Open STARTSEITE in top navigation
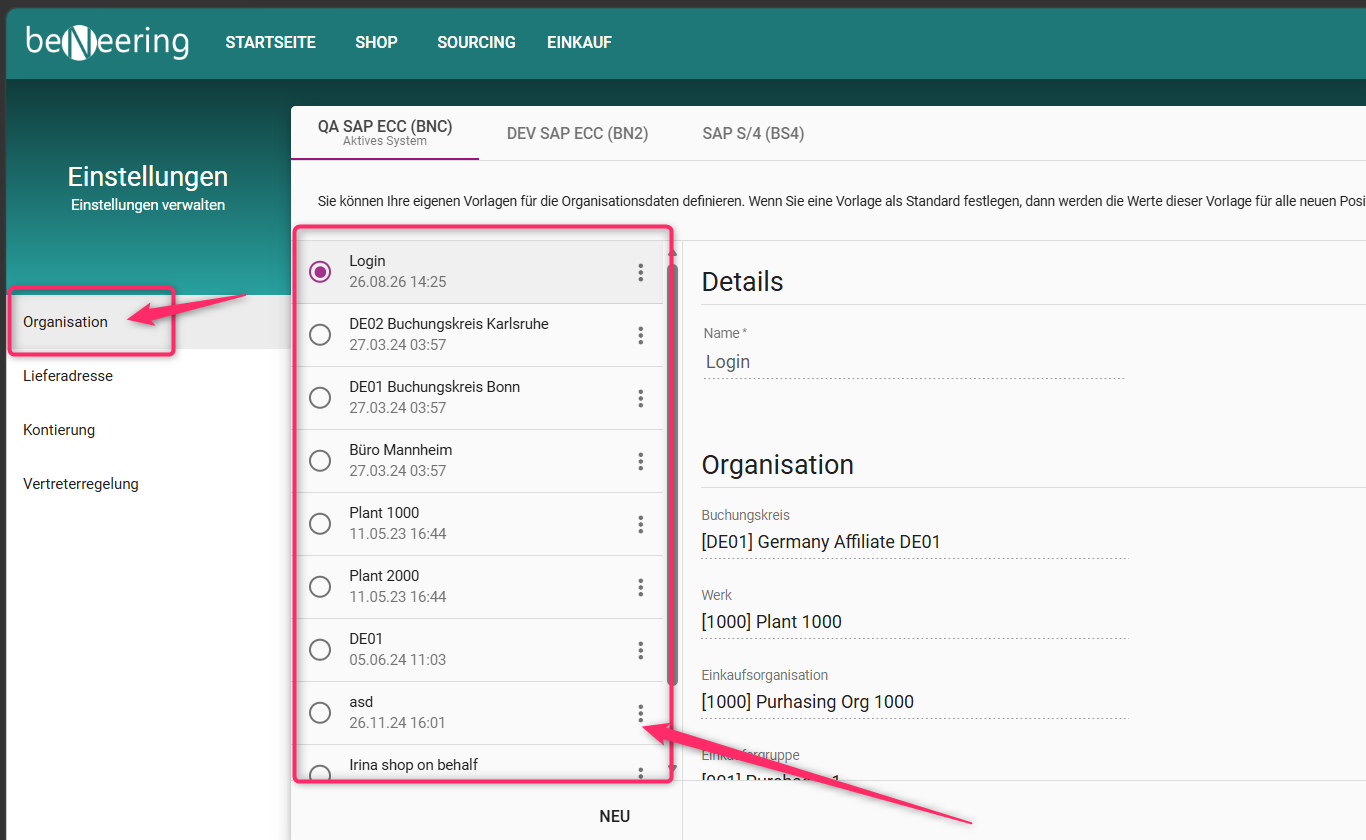Image resolution: width=1366 pixels, height=840 pixels. click(271, 42)
